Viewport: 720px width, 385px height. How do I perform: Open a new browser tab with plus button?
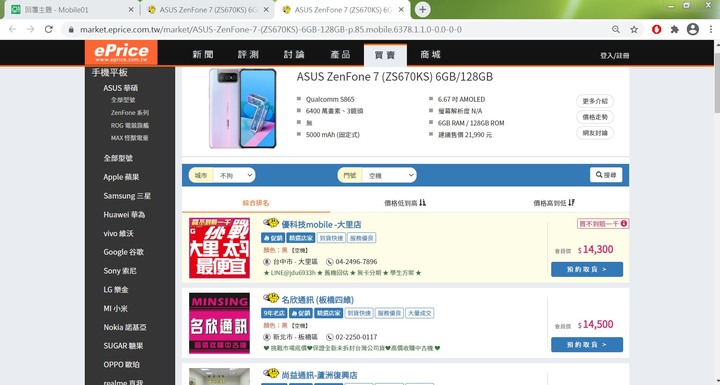(x=422, y=10)
